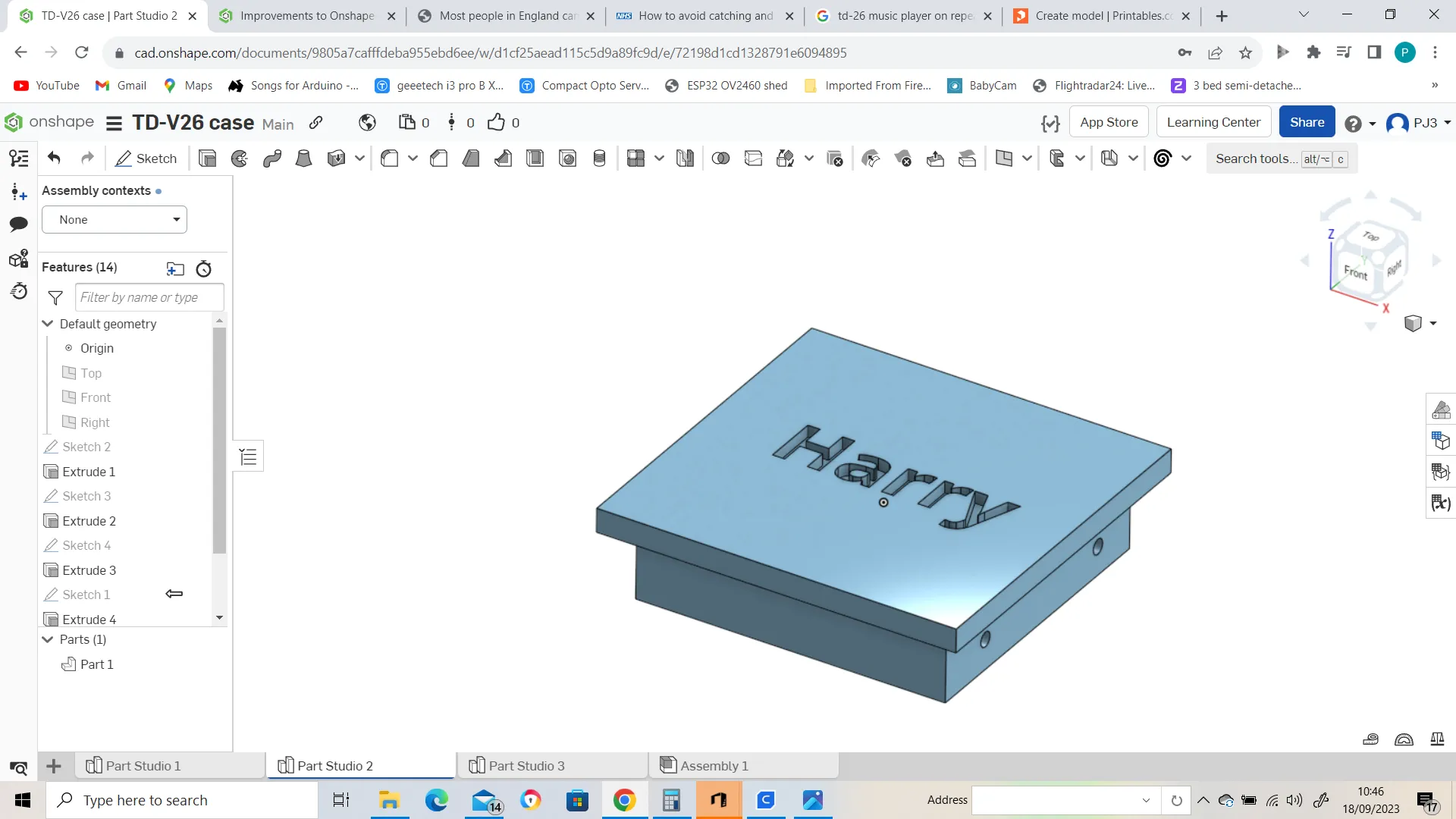The width and height of the screenshot is (1456, 819).
Task: Select the Boolean tool
Action: click(x=720, y=158)
